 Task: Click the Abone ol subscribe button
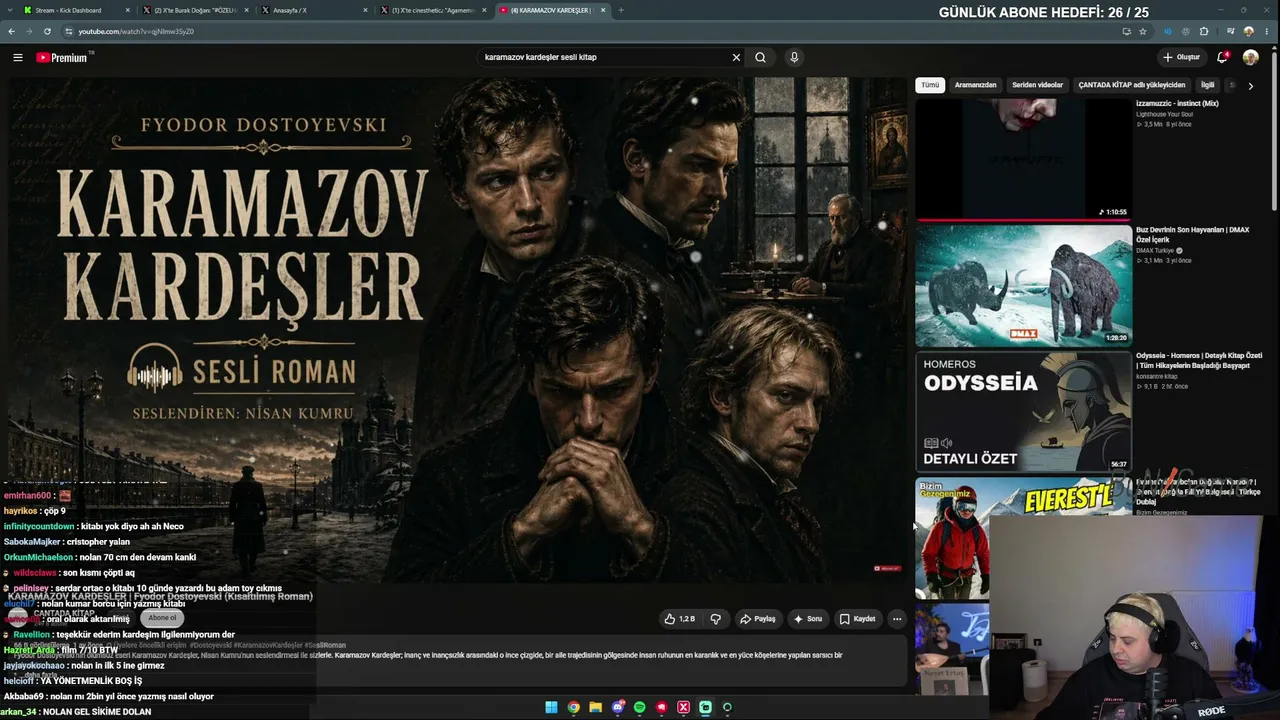[162, 618]
